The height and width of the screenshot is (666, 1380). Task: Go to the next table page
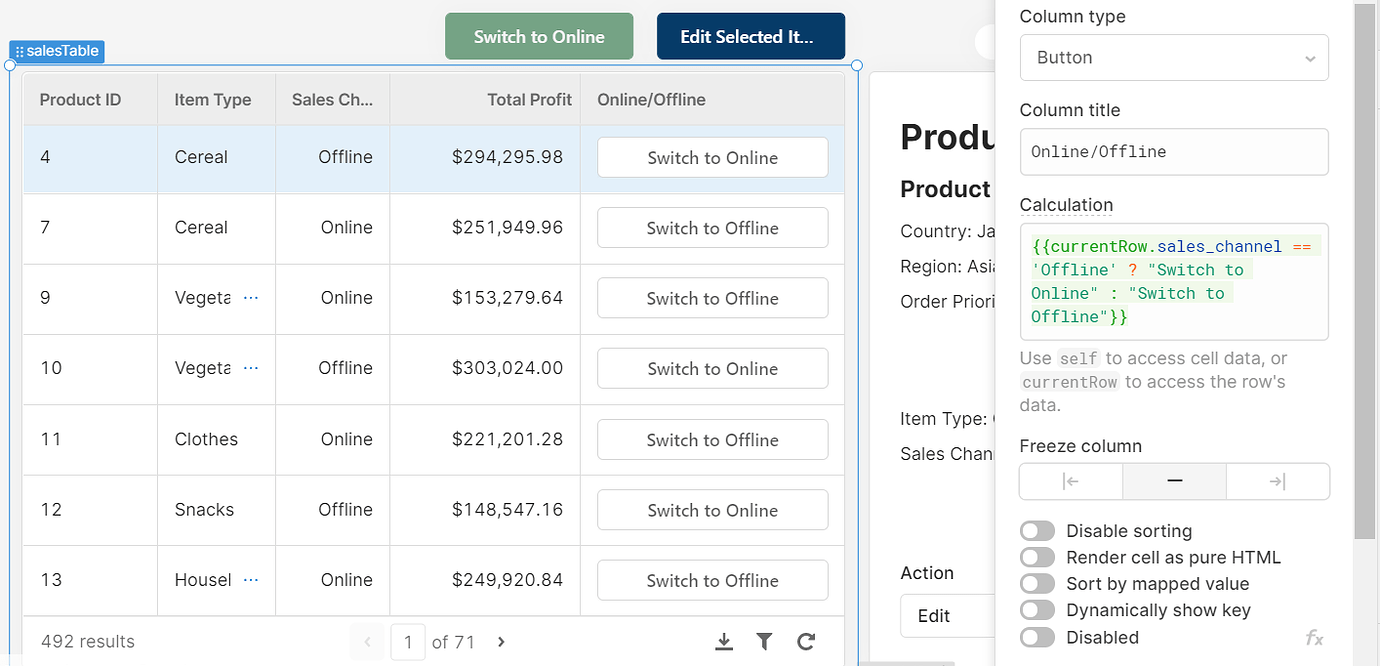(500, 641)
